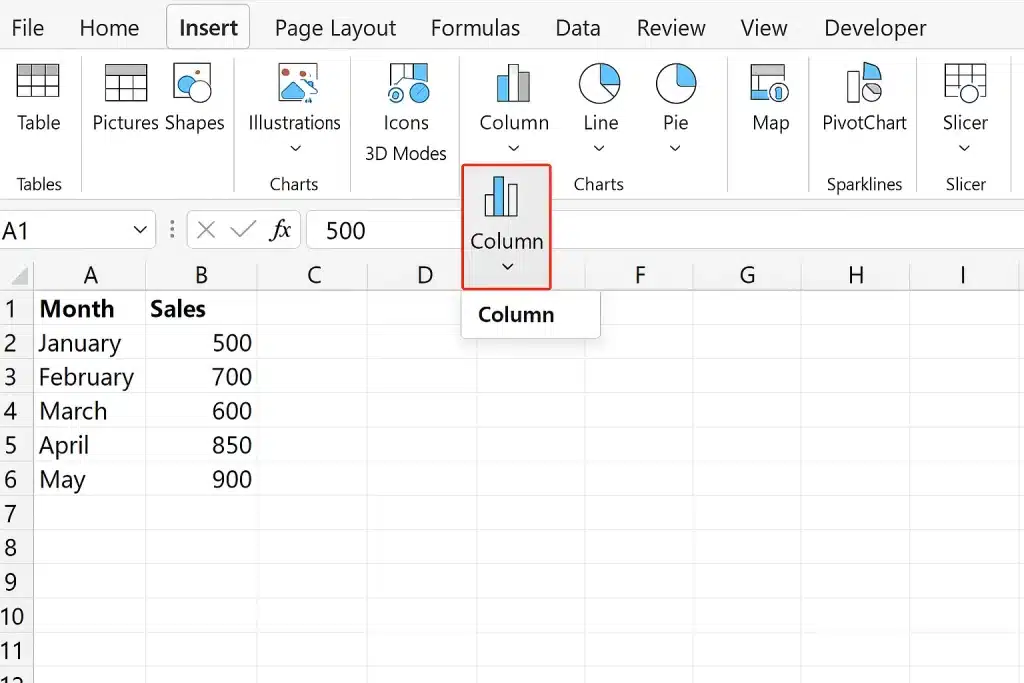Choose Column from the dropdown menu
Viewport: 1024px width, 683px height.
point(516,315)
